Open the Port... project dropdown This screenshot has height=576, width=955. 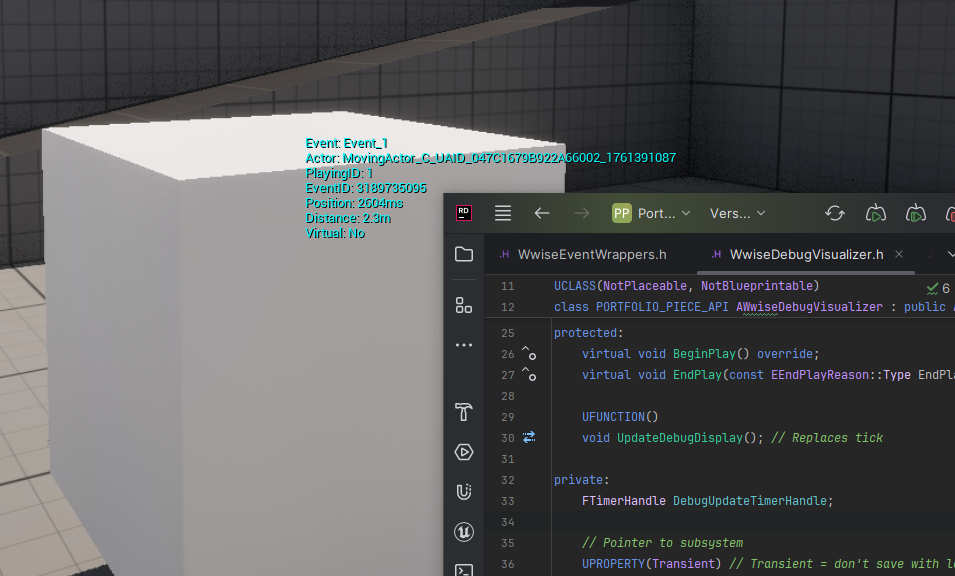[664, 214]
